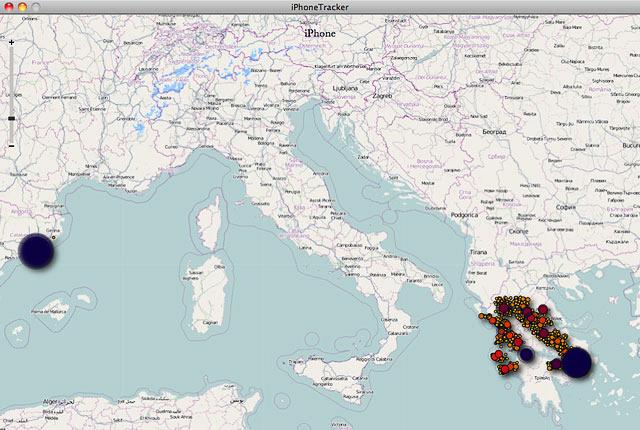Click the Ljubljana map label
This screenshot has height=430, width=640.
pyautogui.click(x=345, y=88)
